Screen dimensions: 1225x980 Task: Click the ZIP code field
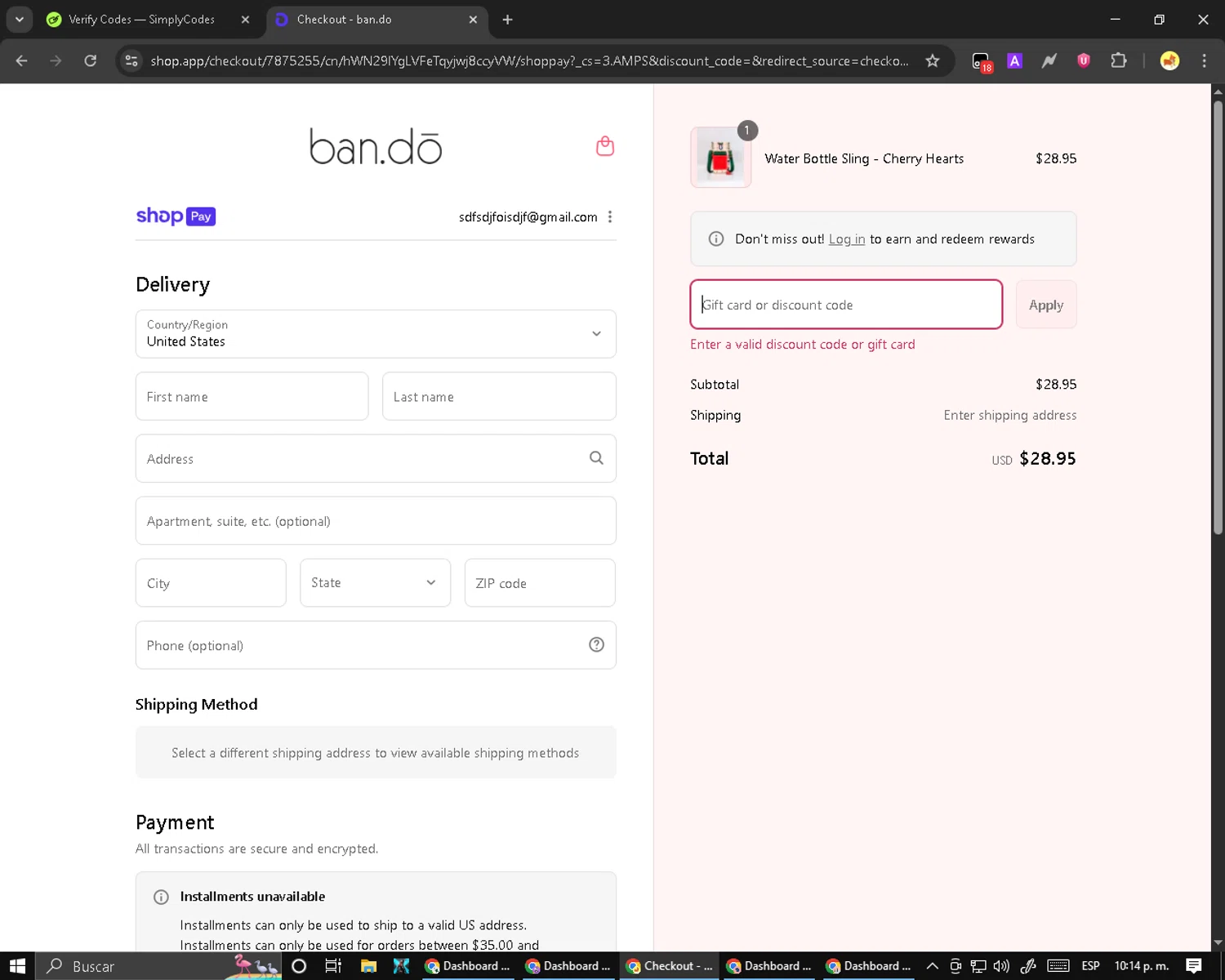(x=540, y=583)
